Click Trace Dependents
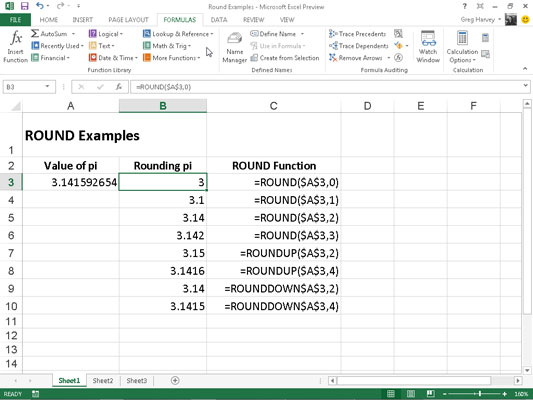The height and width of the screenshot is (400, 533). [359, 46]
